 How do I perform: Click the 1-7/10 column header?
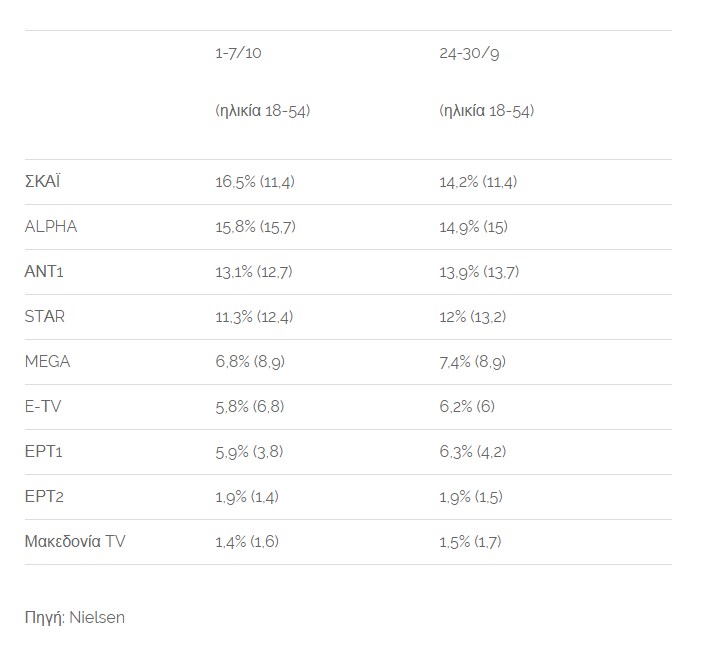tap(238, 53)
